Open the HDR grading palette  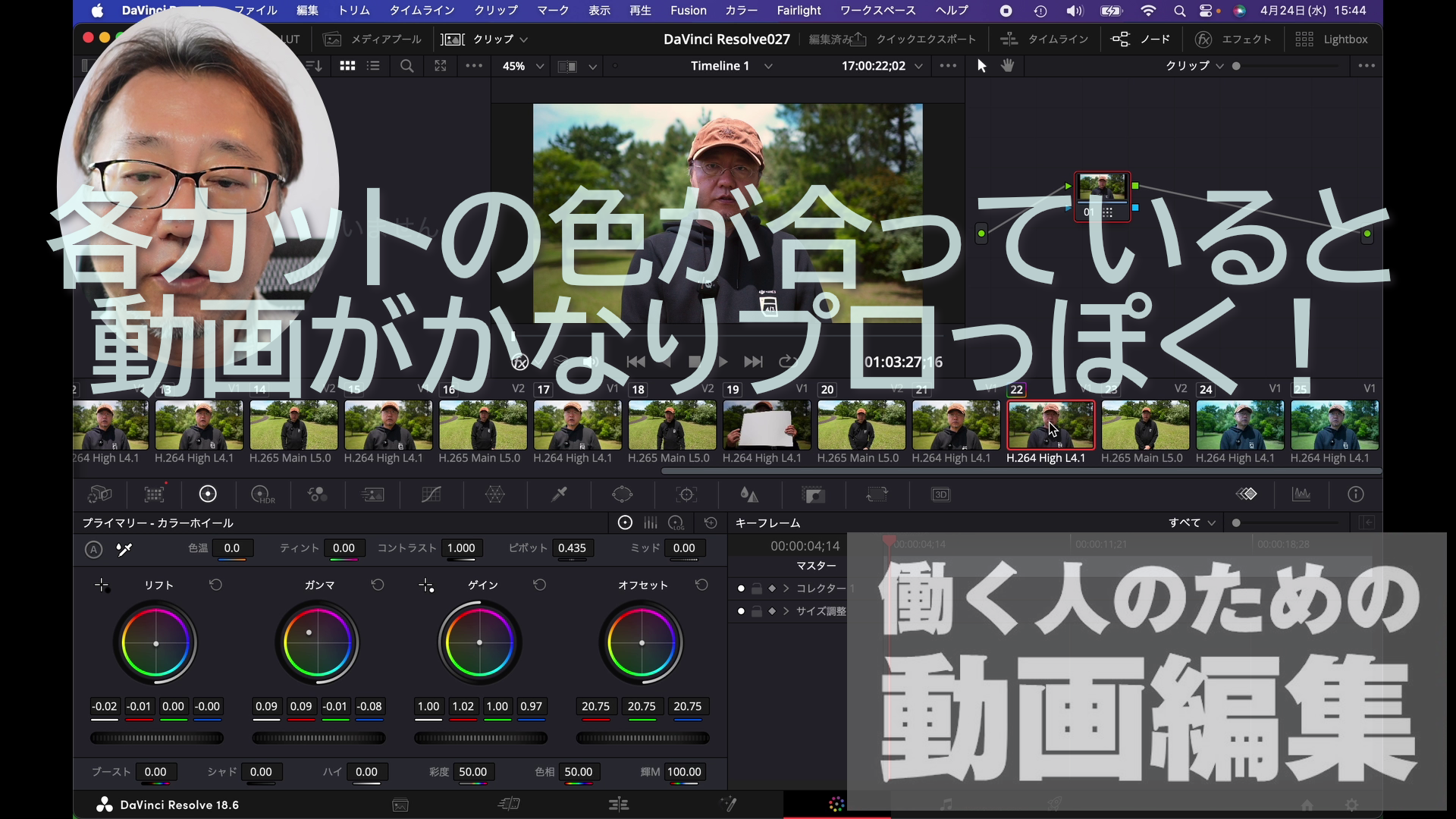(x=263, y=494)
